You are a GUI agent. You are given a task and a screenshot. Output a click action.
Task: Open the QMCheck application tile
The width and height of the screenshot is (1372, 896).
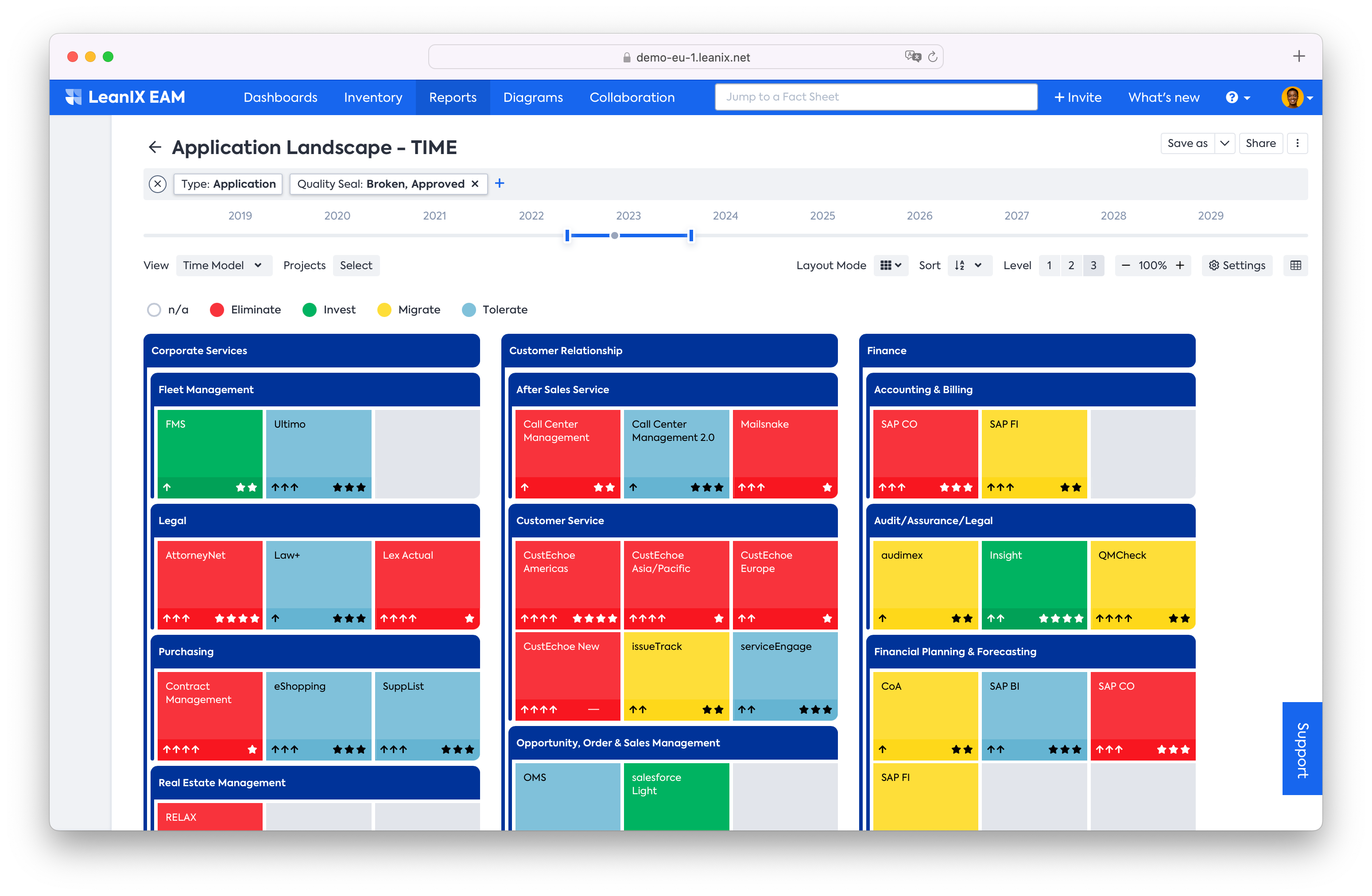[1143, 584]
